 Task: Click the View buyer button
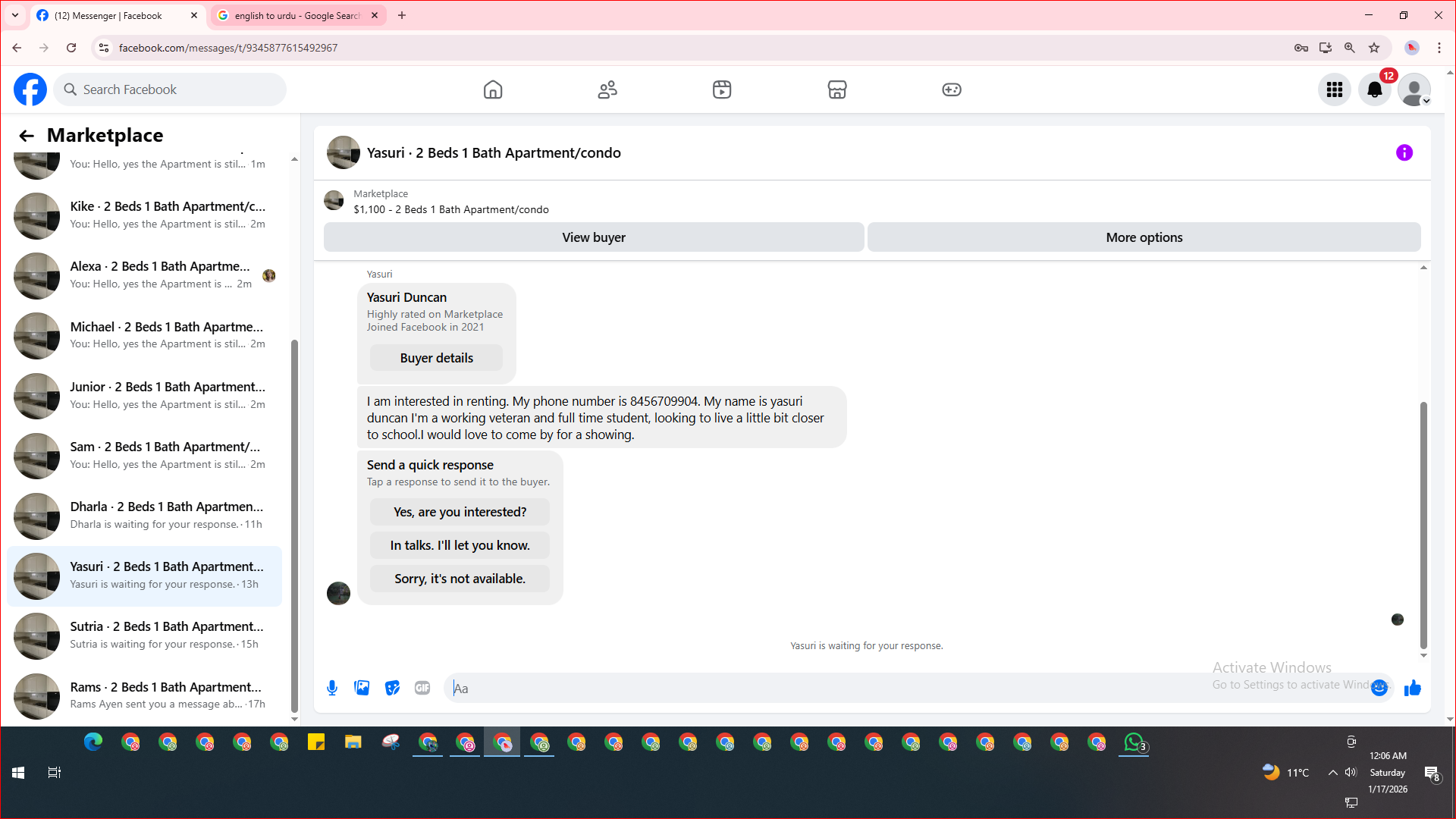[593, 237]
